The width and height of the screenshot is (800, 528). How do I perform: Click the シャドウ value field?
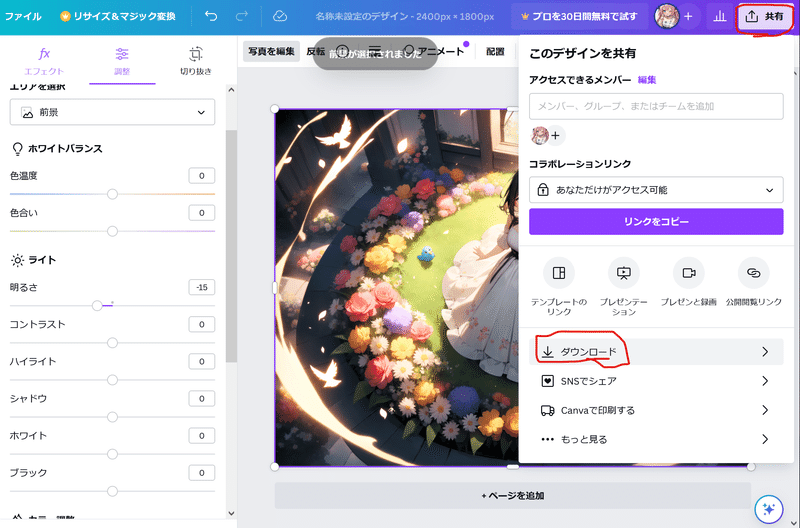click(x=202, y=398)
